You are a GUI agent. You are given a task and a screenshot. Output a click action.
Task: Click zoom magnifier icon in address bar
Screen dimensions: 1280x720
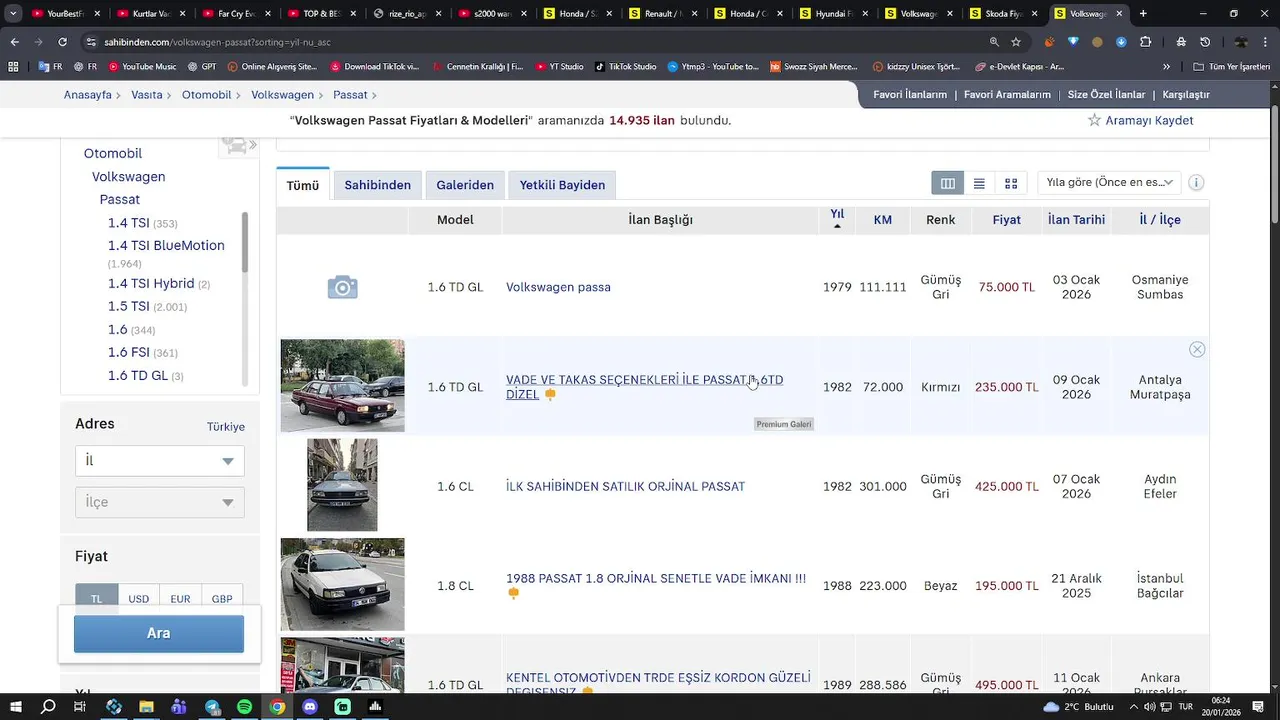click(994, 42)
